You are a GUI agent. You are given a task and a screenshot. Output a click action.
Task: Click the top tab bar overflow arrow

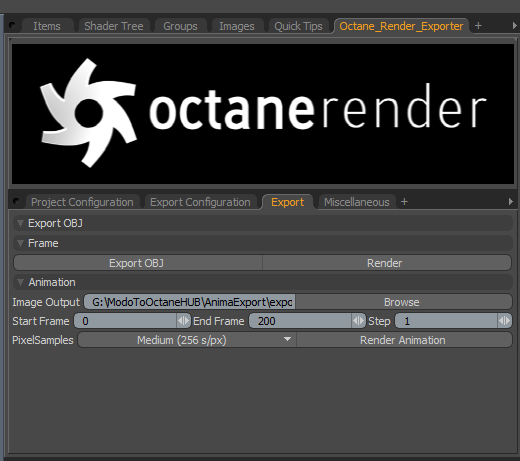click(x=514, y=26)
